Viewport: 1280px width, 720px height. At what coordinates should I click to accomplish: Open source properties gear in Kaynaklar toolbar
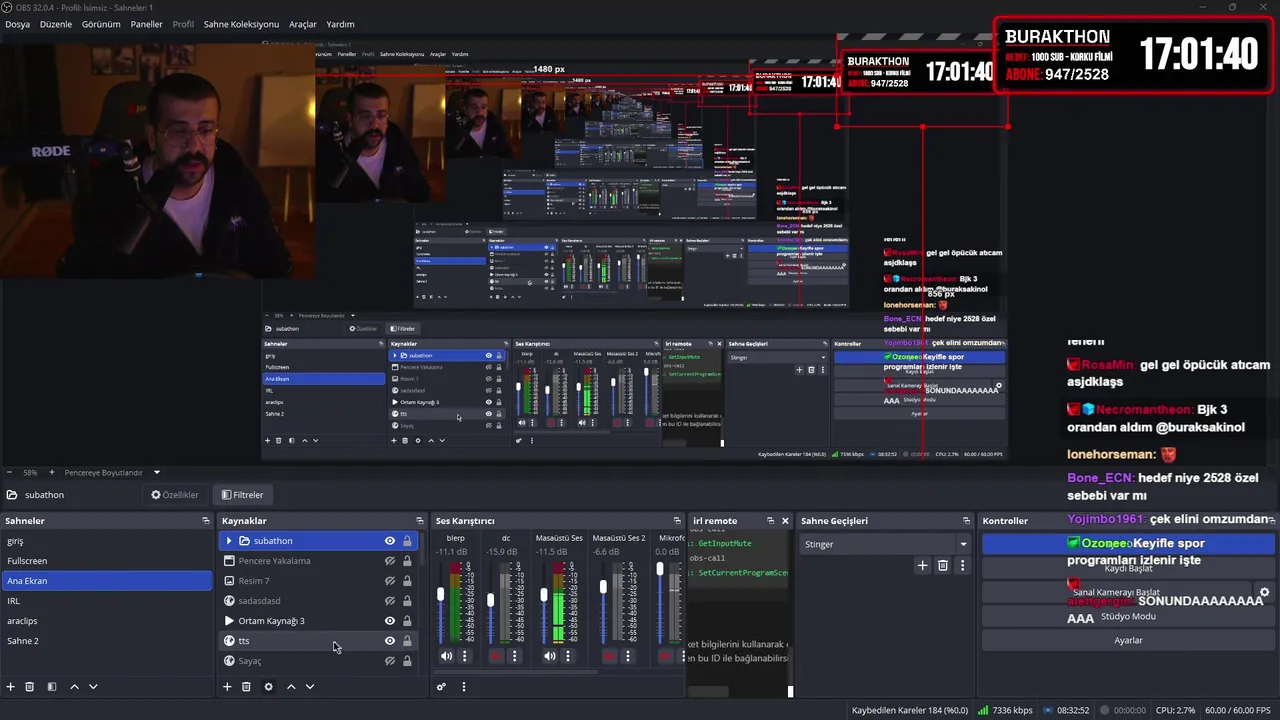268,687
